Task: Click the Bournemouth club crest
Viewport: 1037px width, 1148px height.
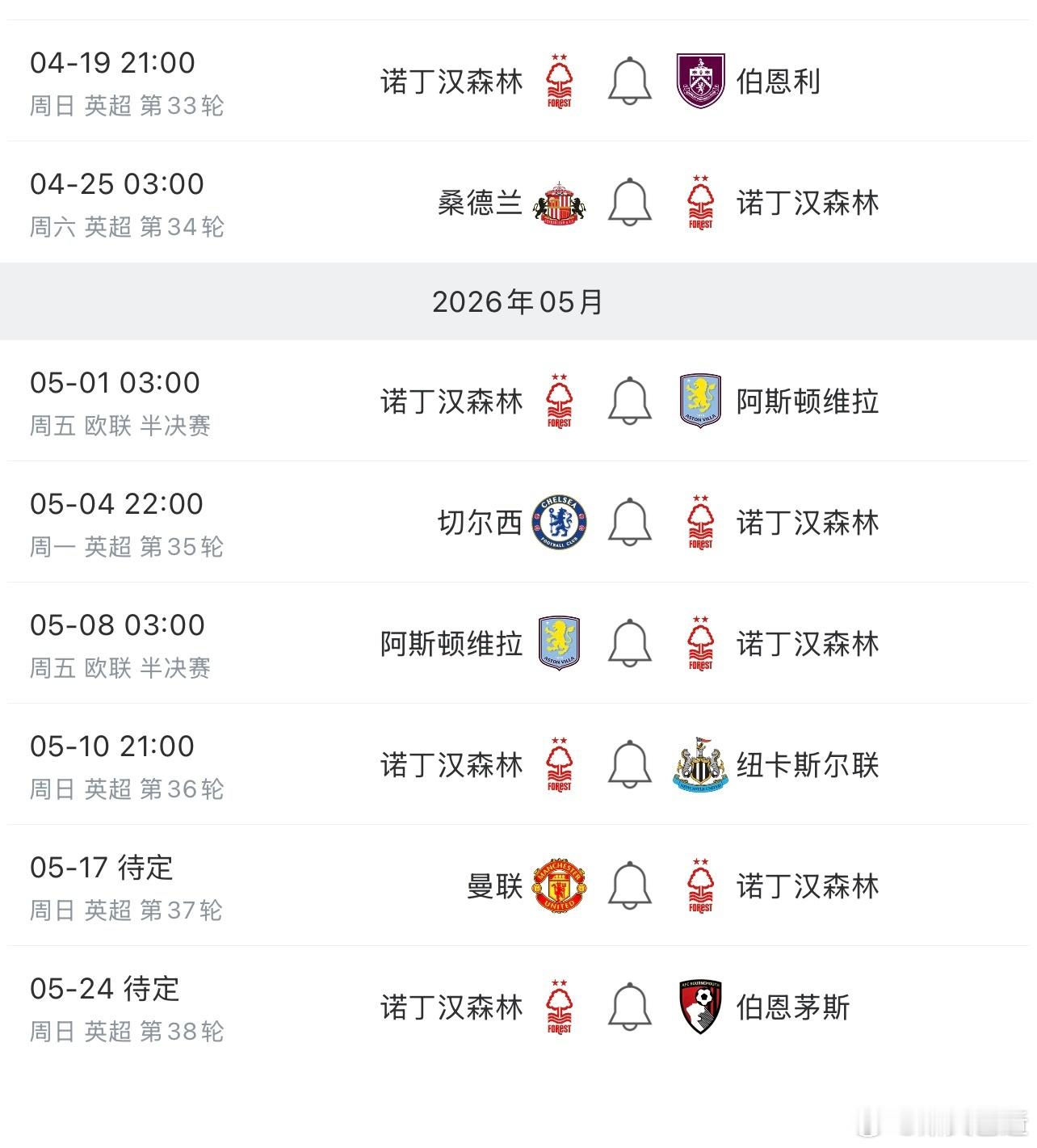Action: [x=700, y=1007]
